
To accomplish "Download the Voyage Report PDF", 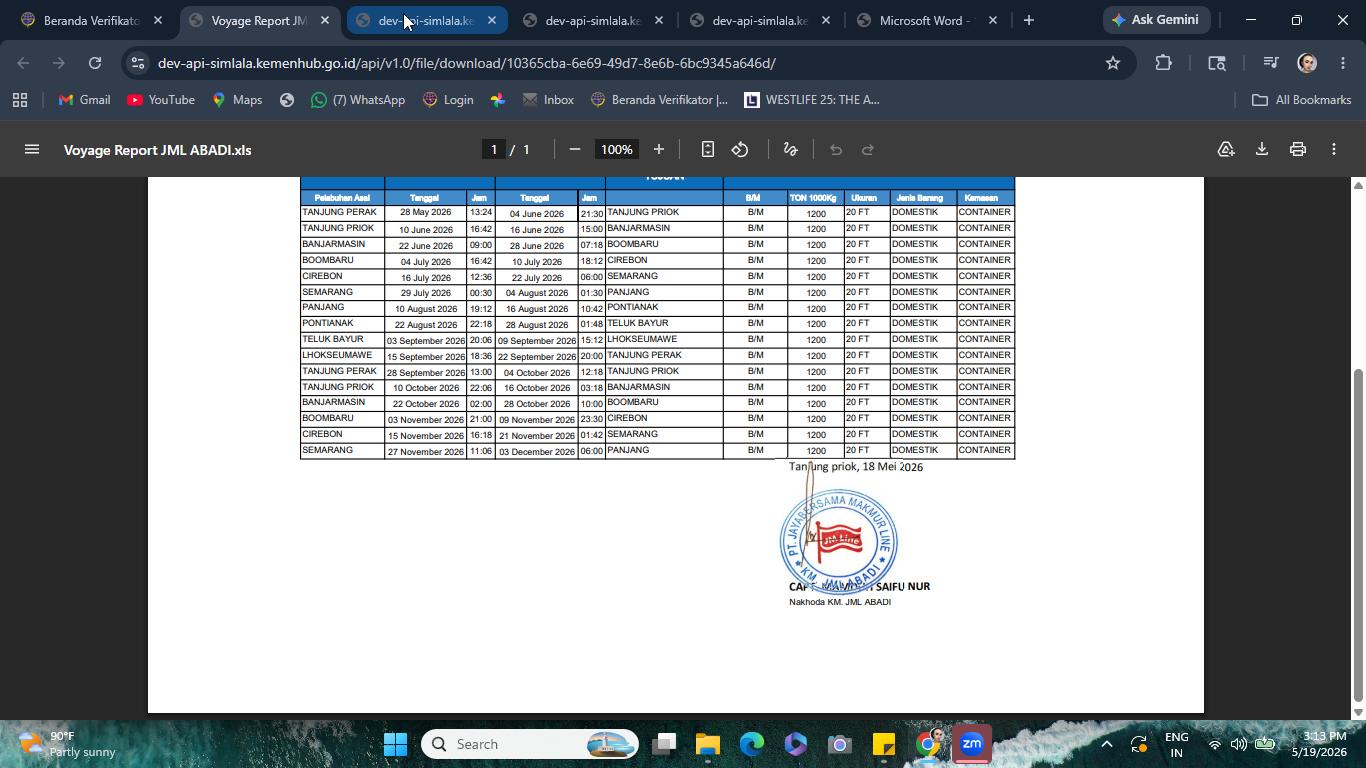I will point(1262,150).
